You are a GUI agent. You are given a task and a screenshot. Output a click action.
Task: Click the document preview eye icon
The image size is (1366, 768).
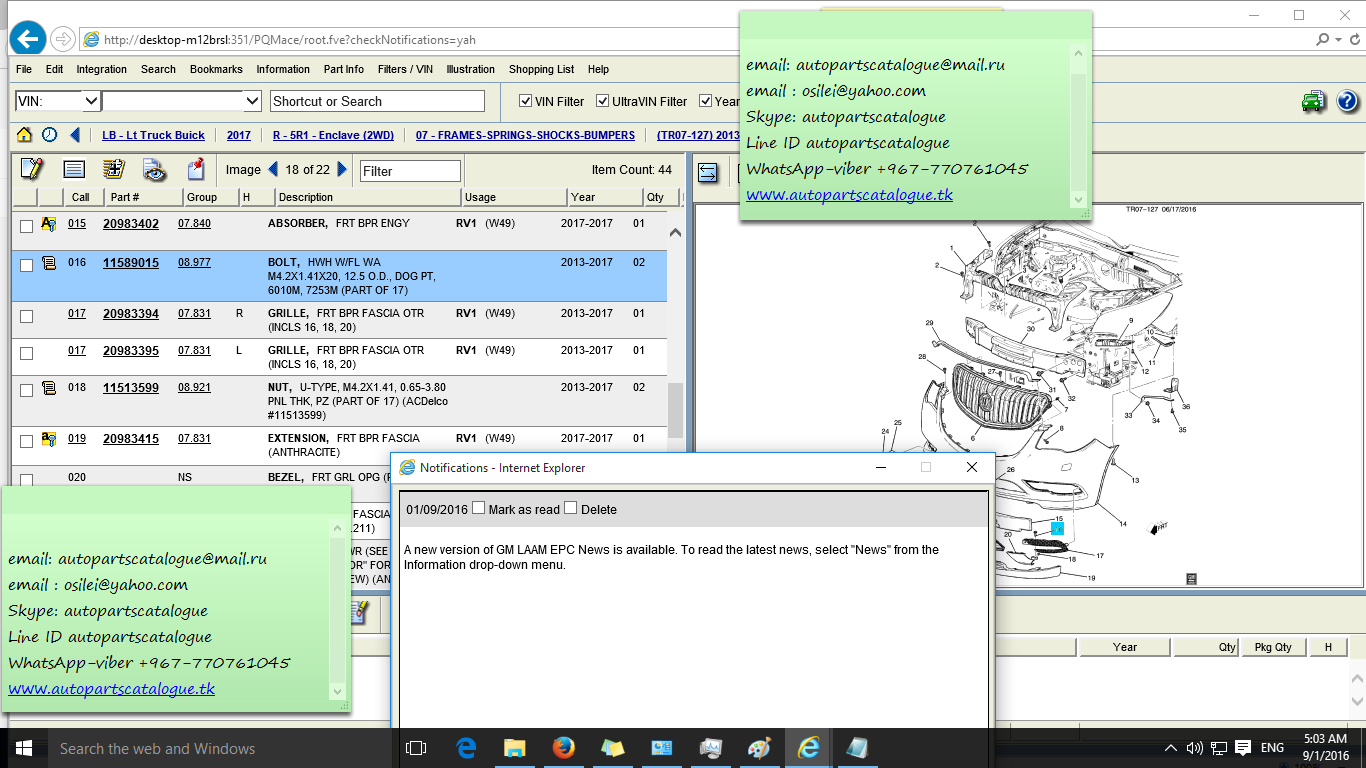154,169
